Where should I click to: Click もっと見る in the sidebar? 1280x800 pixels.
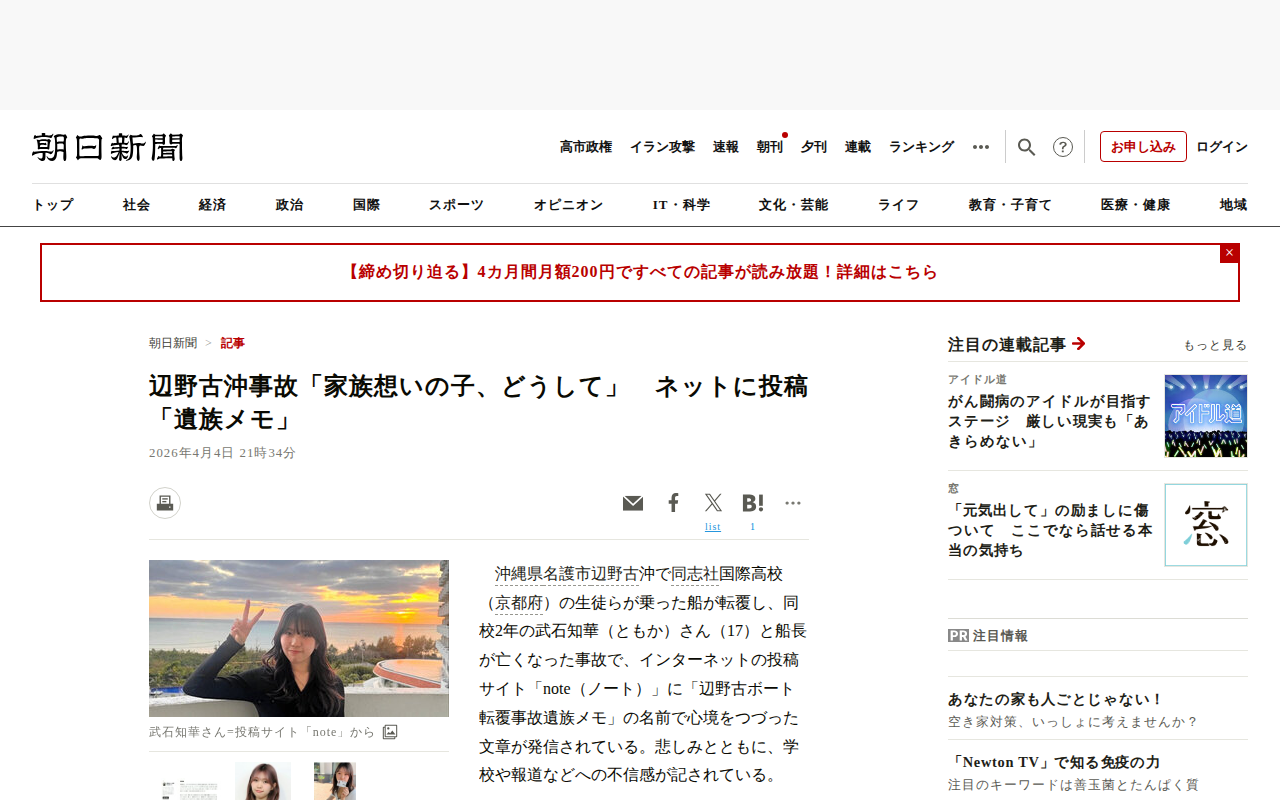[1215, 345]
